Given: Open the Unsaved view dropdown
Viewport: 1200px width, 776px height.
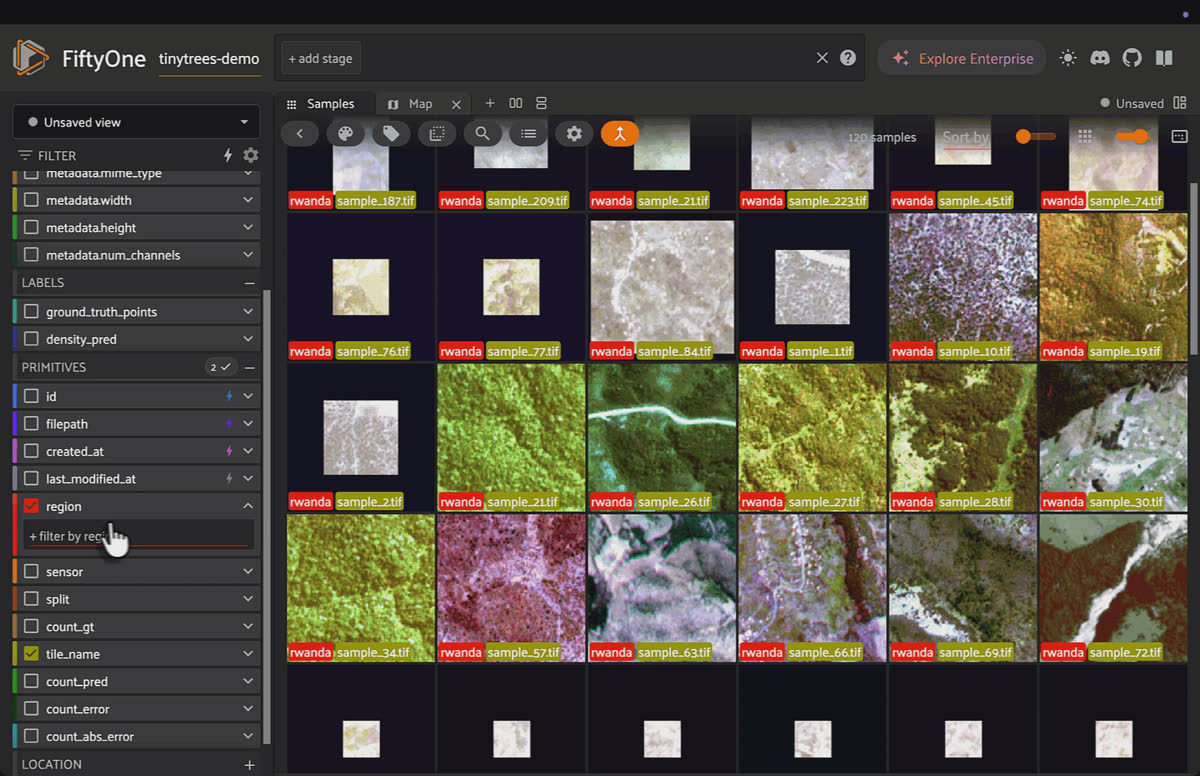Looking at the screenshot, I should pos(136,122).
